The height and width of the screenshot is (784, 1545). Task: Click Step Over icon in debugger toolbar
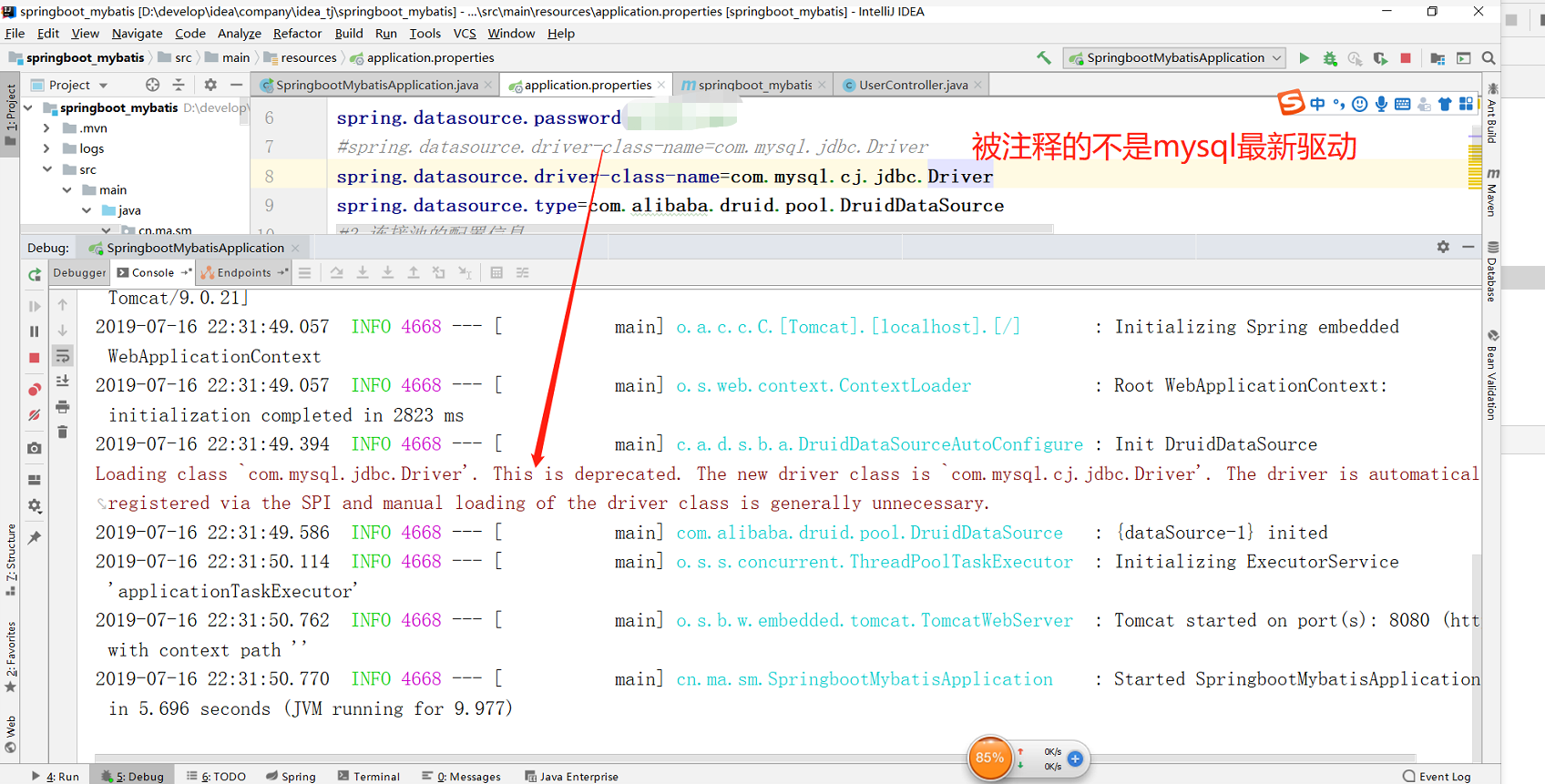337,272
